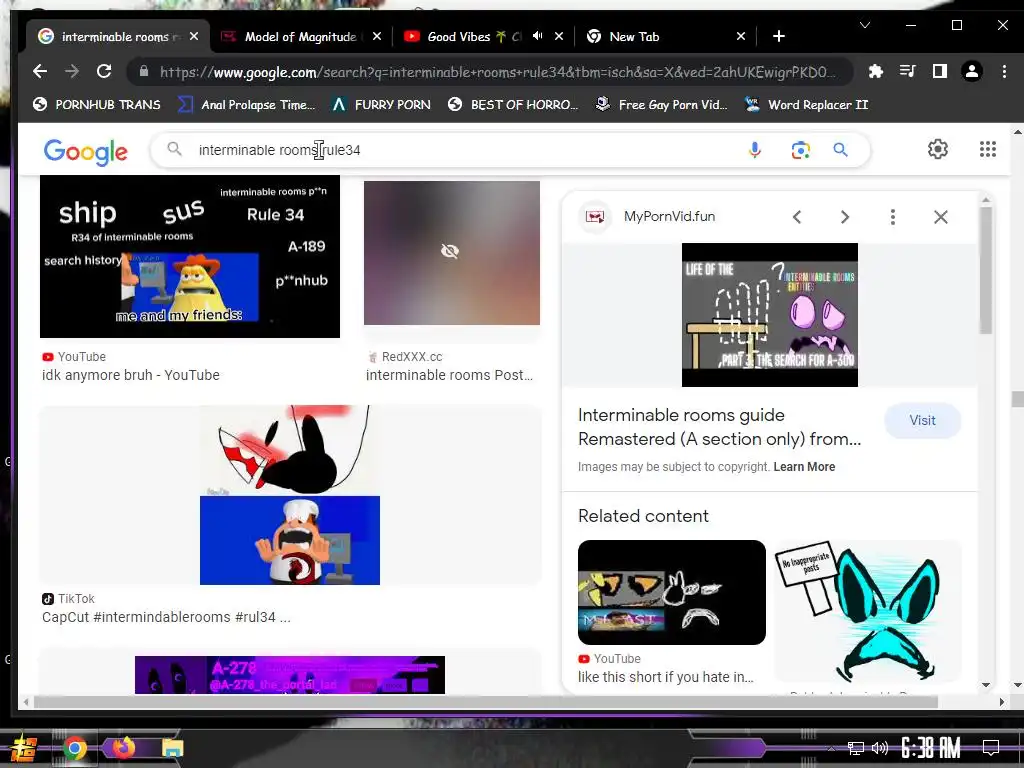This screenshot has height=768, width=1024.
Task: Click the page horizontal scrollbar
Action: coord(486,702)
